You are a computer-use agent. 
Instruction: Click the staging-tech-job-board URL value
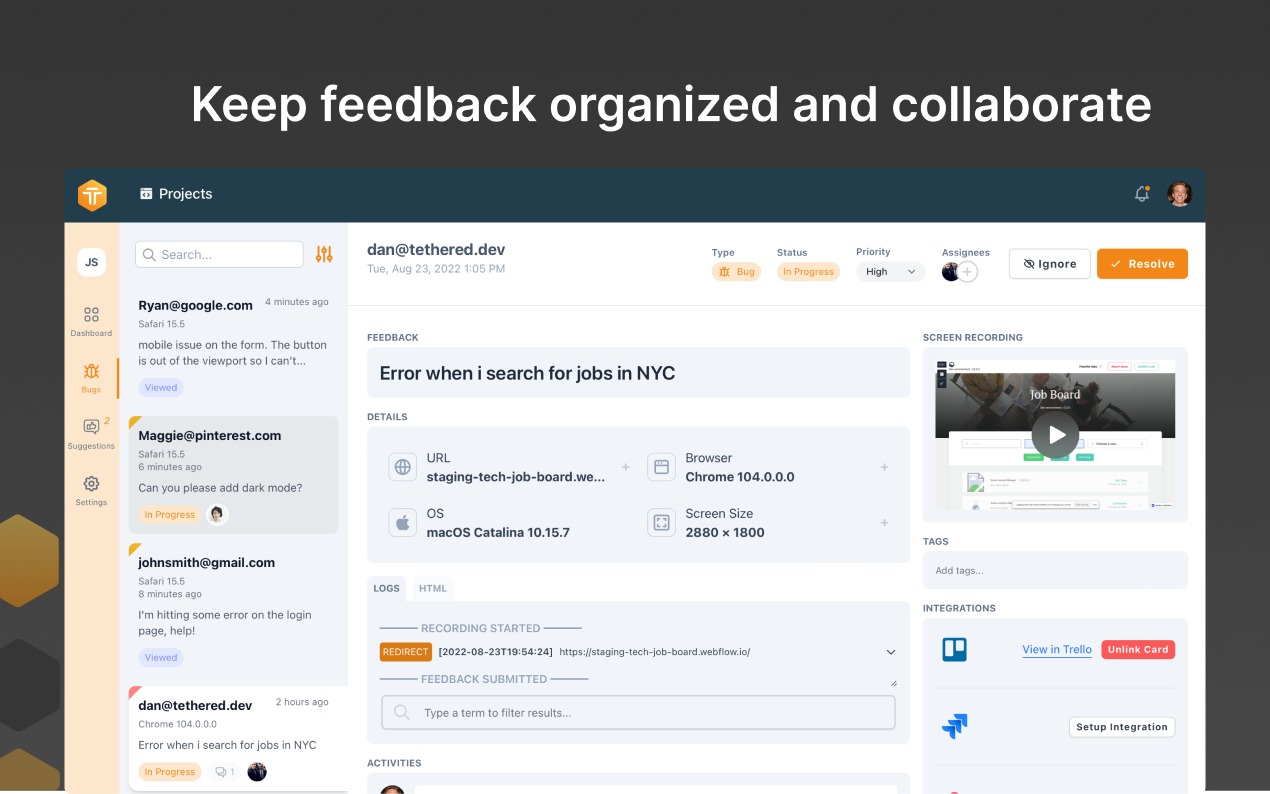[x=516, y=477]
